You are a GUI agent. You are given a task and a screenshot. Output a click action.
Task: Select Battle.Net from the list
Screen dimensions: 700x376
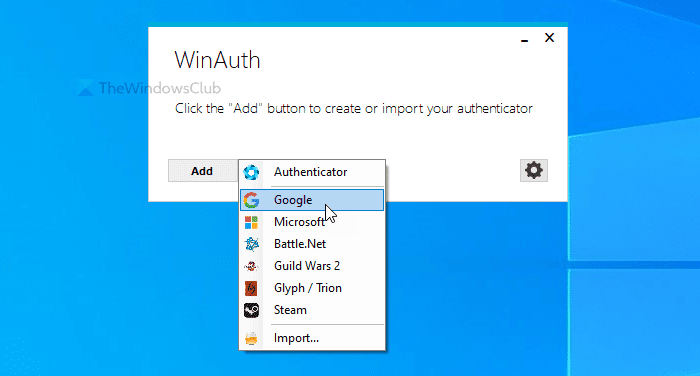point(312,244)
